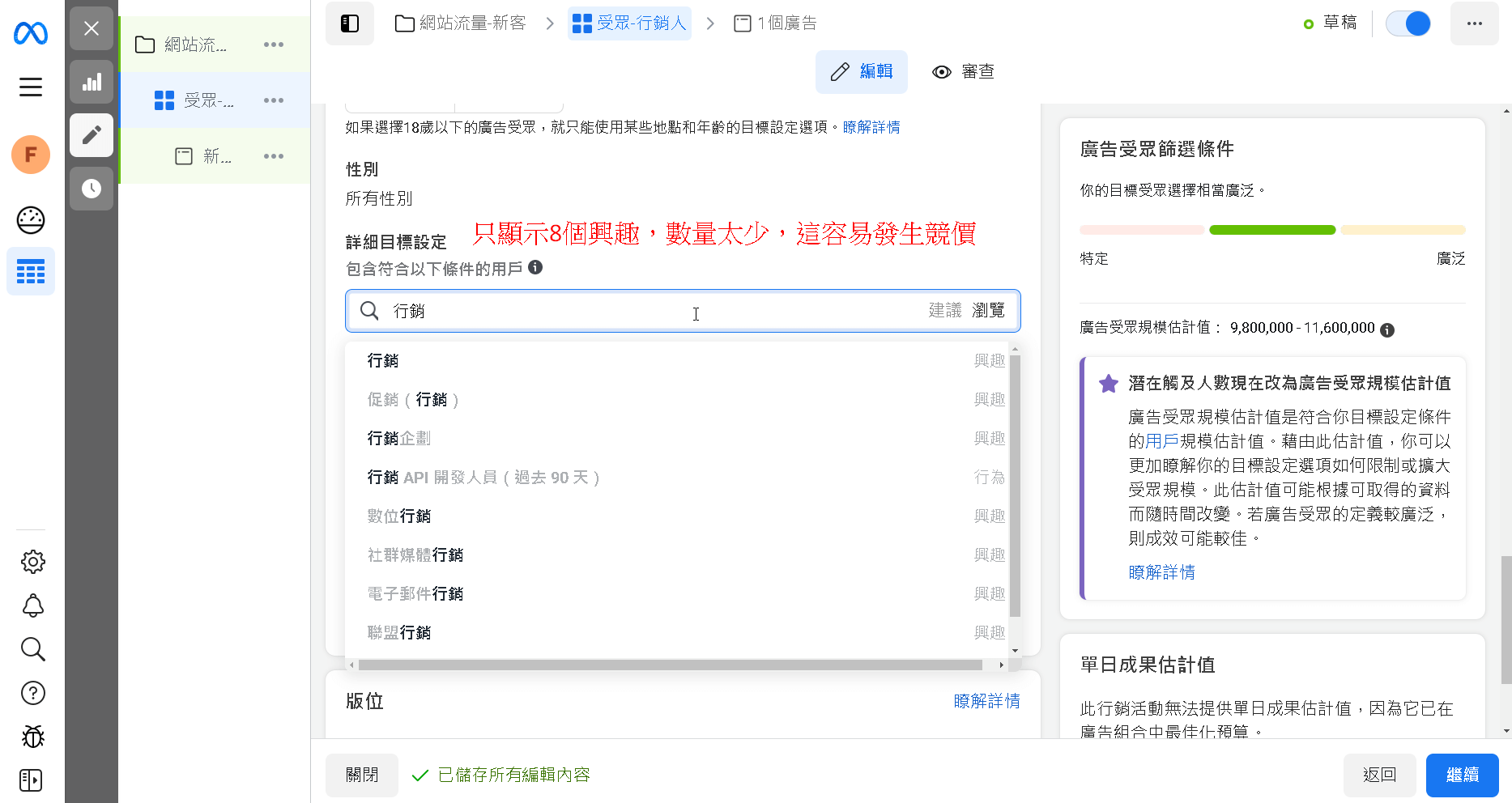Click the 返回 button
This screenshot has width=1512, height=803.
point(1379,775)
